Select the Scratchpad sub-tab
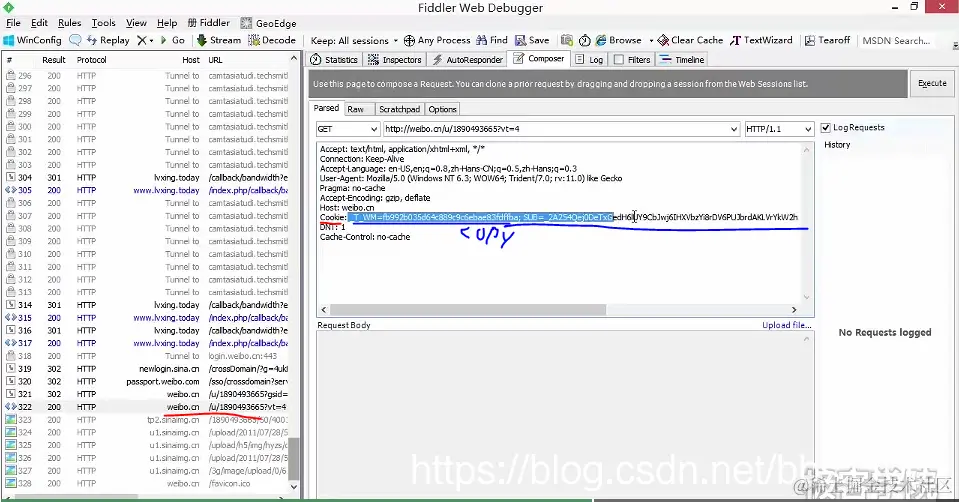The height and width of the screenshot is (502, 959). pyautogui.click(x=399, y=109)
